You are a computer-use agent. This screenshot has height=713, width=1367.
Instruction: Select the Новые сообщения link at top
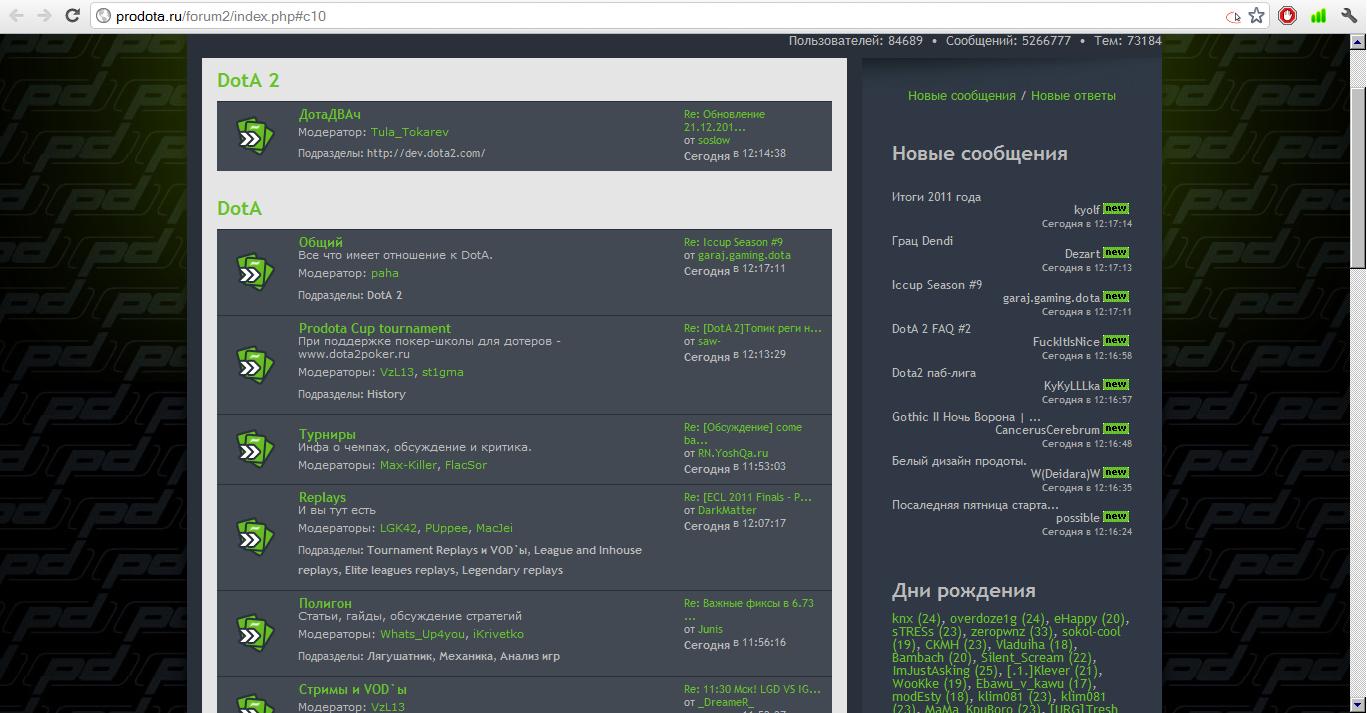(x=961, y=96)
